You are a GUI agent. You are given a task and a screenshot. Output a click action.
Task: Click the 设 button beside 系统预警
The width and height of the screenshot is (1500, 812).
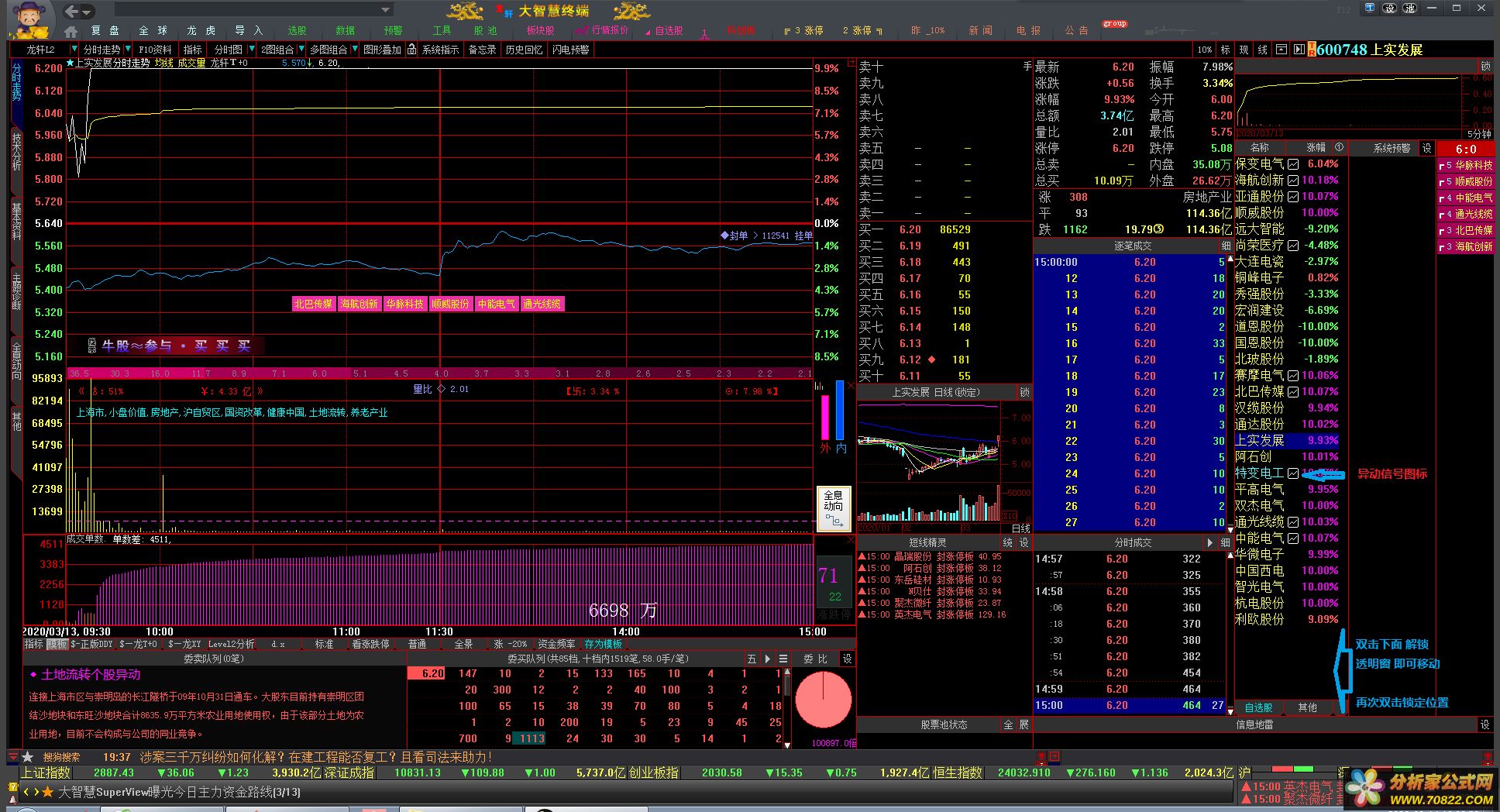1426,148
